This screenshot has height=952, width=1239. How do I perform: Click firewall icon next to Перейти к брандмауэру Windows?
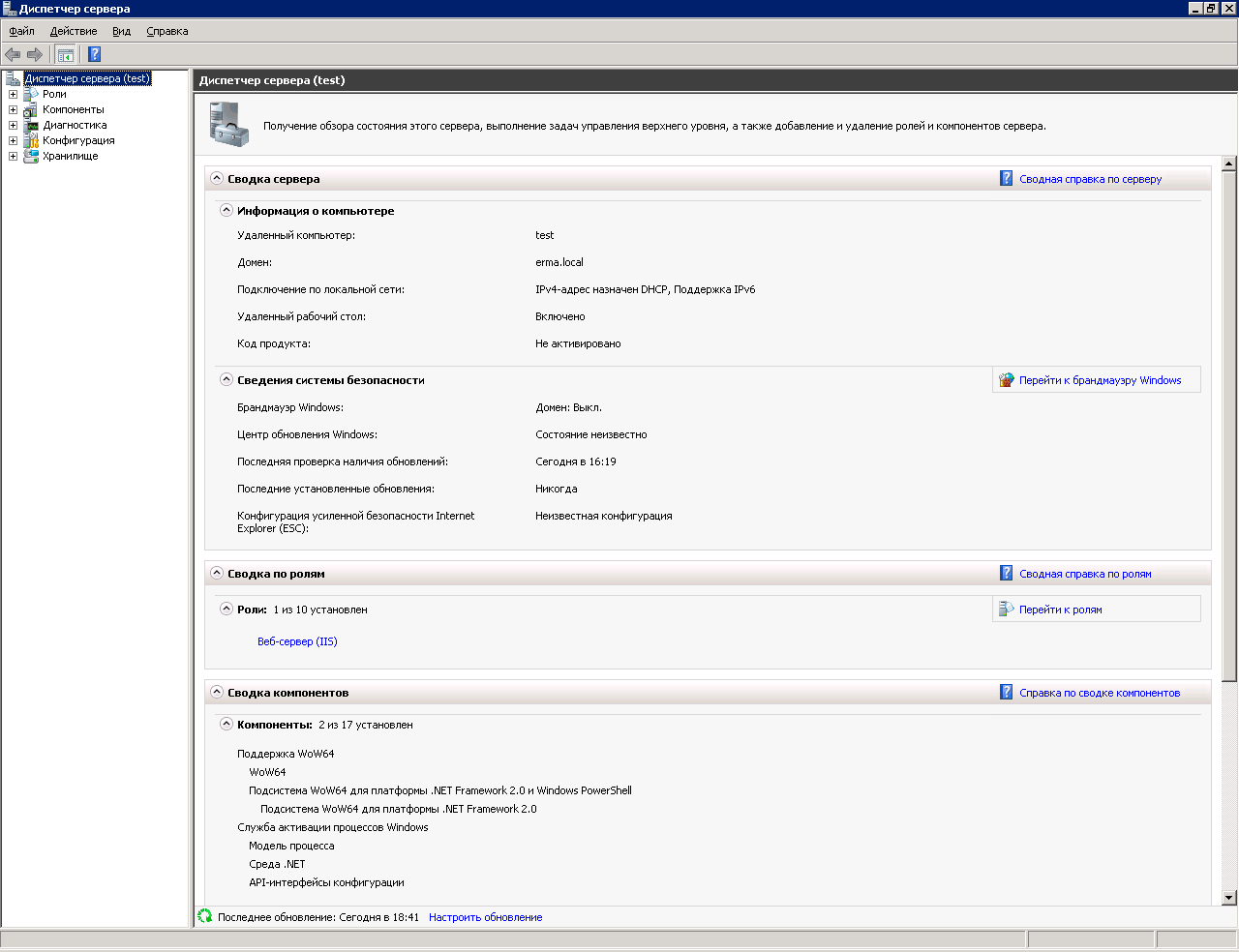1007,380
